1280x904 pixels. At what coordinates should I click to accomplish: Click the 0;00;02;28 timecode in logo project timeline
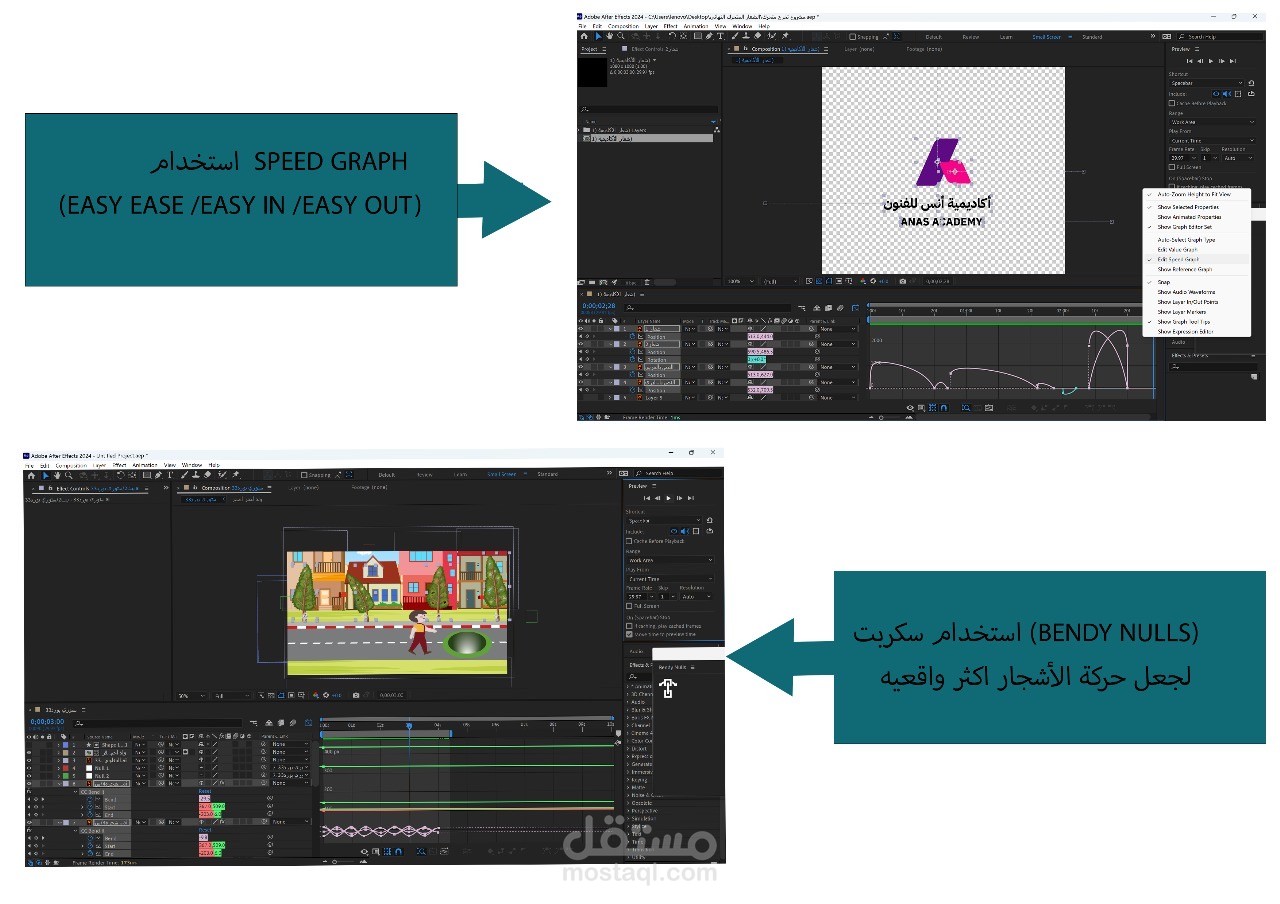[599, 306]
